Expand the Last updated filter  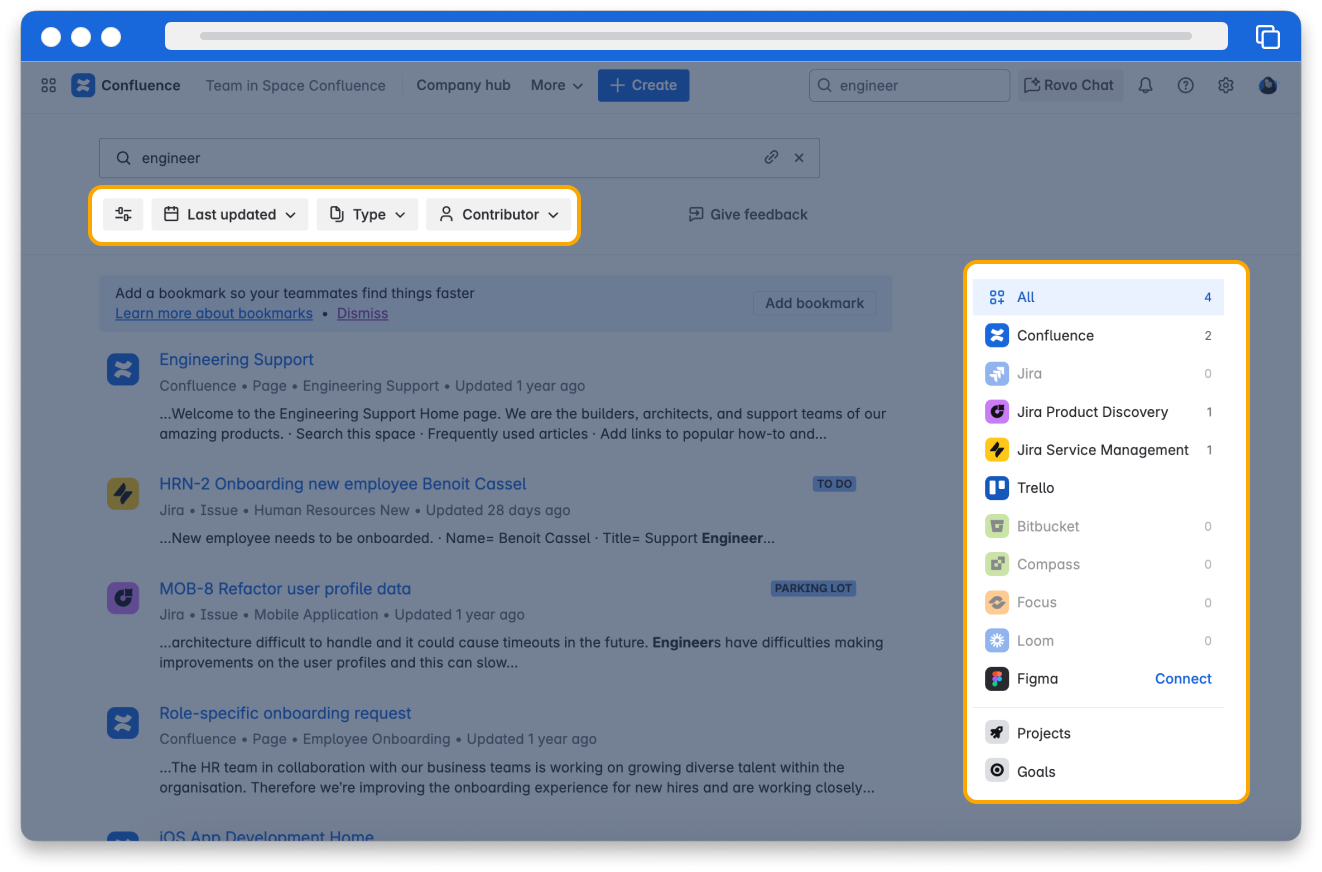pos(230,214)
